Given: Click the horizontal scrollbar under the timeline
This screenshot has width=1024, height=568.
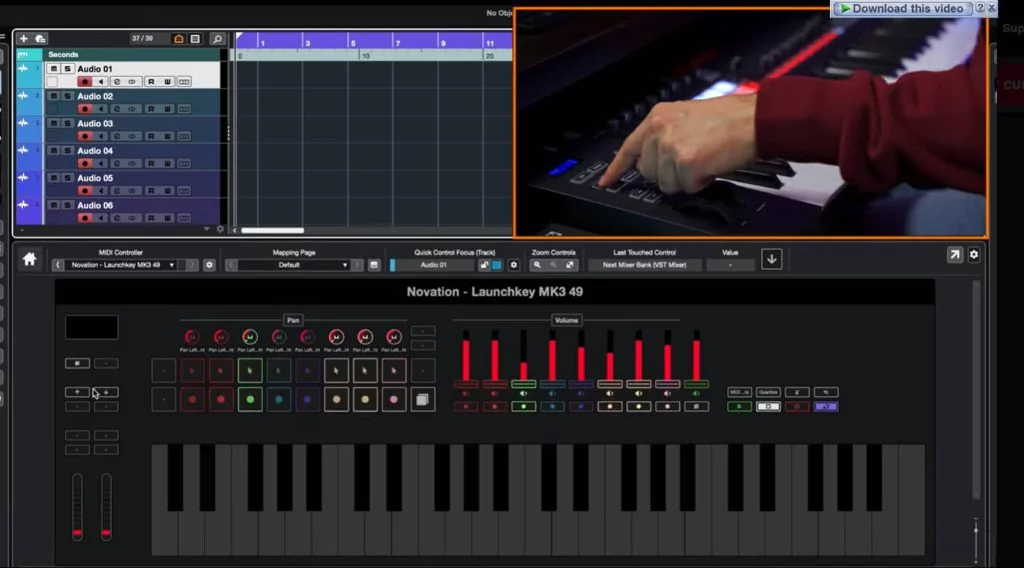Looking at the screenshot, I should click(x=272, y=230).
